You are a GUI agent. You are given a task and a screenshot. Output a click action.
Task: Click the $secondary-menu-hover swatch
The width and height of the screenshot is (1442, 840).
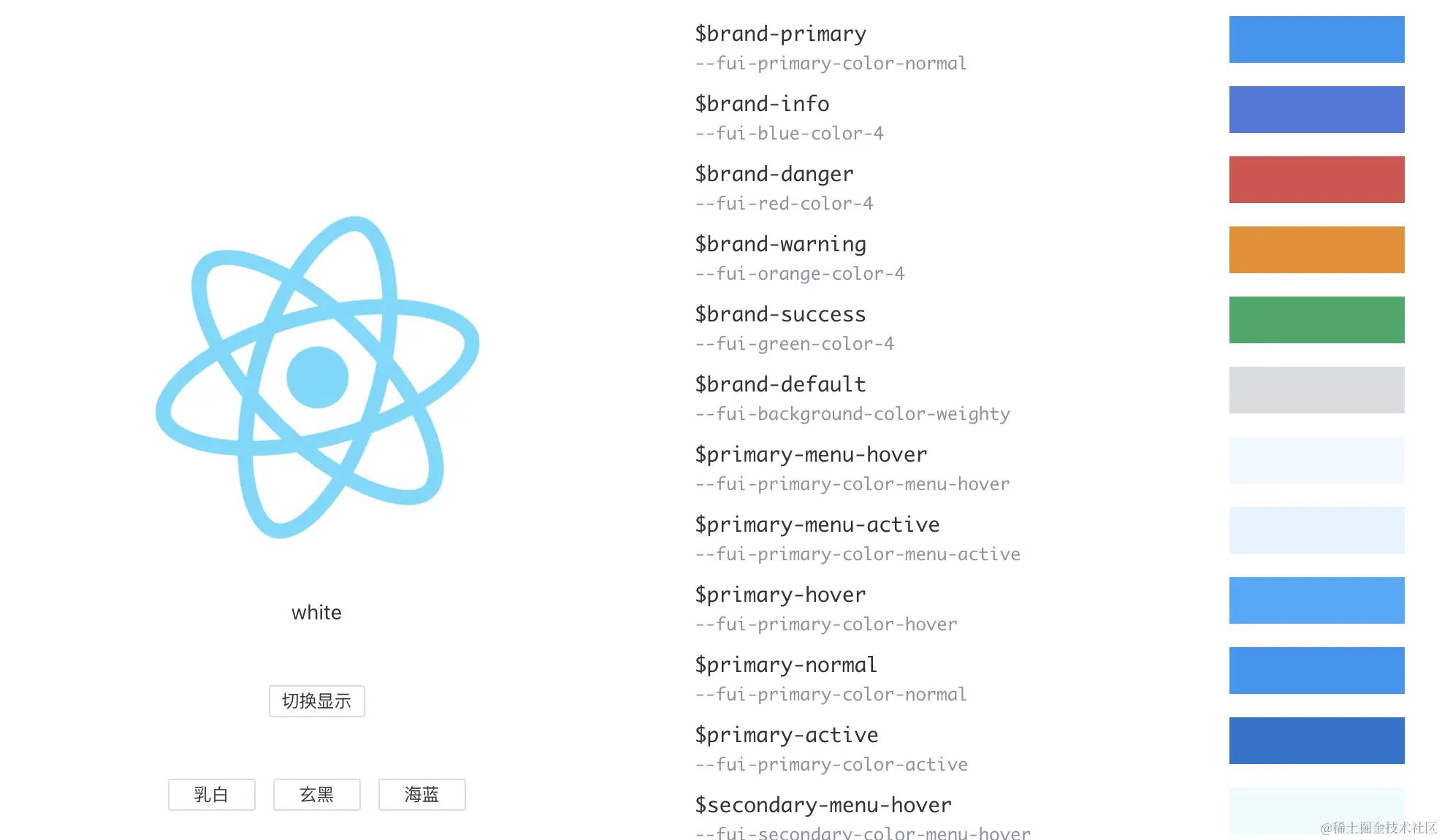coord(1316,811)
